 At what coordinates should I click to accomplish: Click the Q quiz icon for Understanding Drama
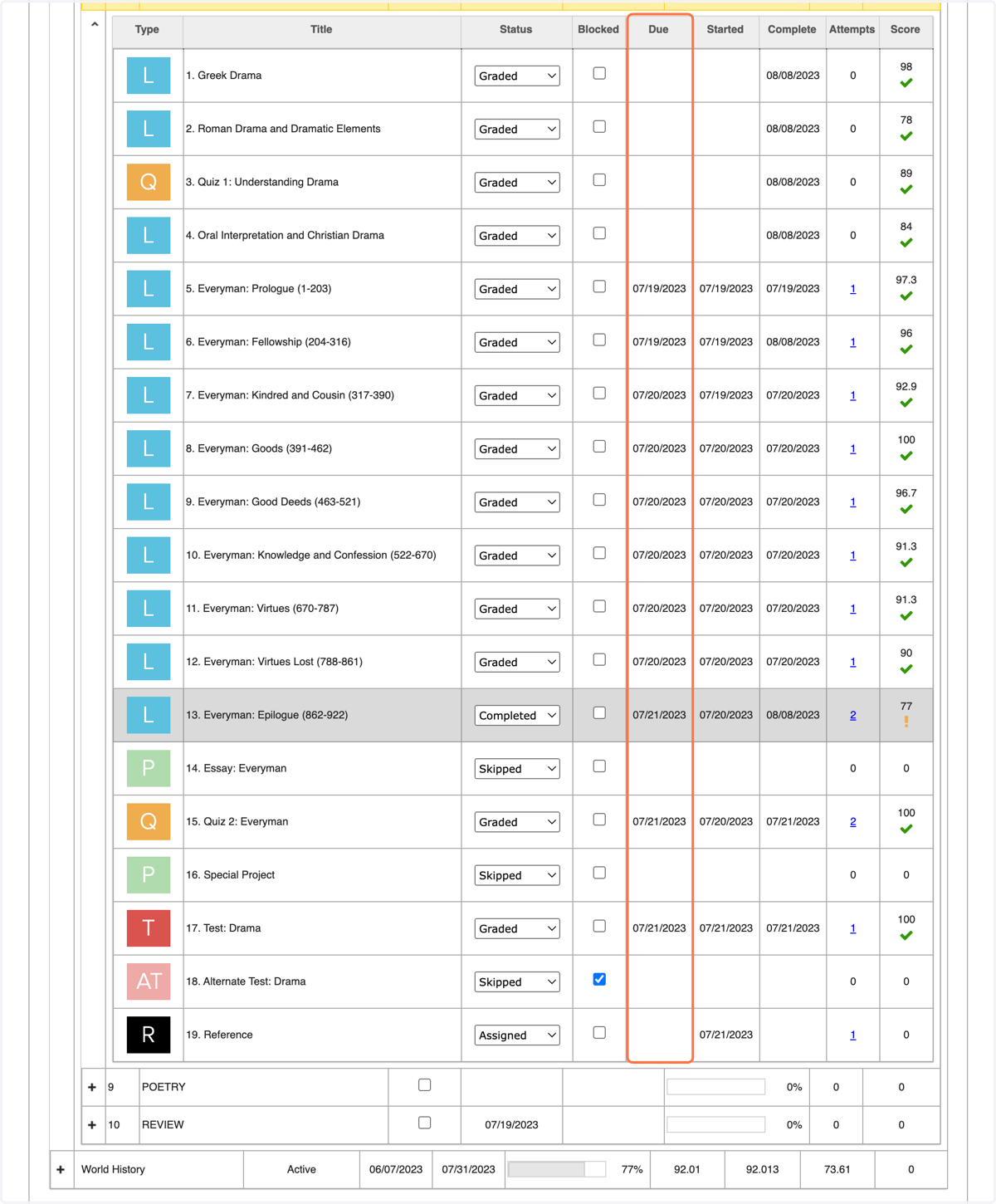(149, 182)
